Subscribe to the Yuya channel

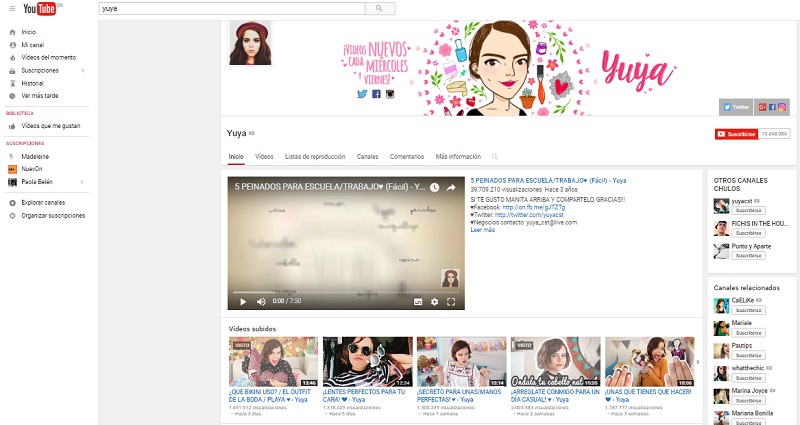click(736, 133)
